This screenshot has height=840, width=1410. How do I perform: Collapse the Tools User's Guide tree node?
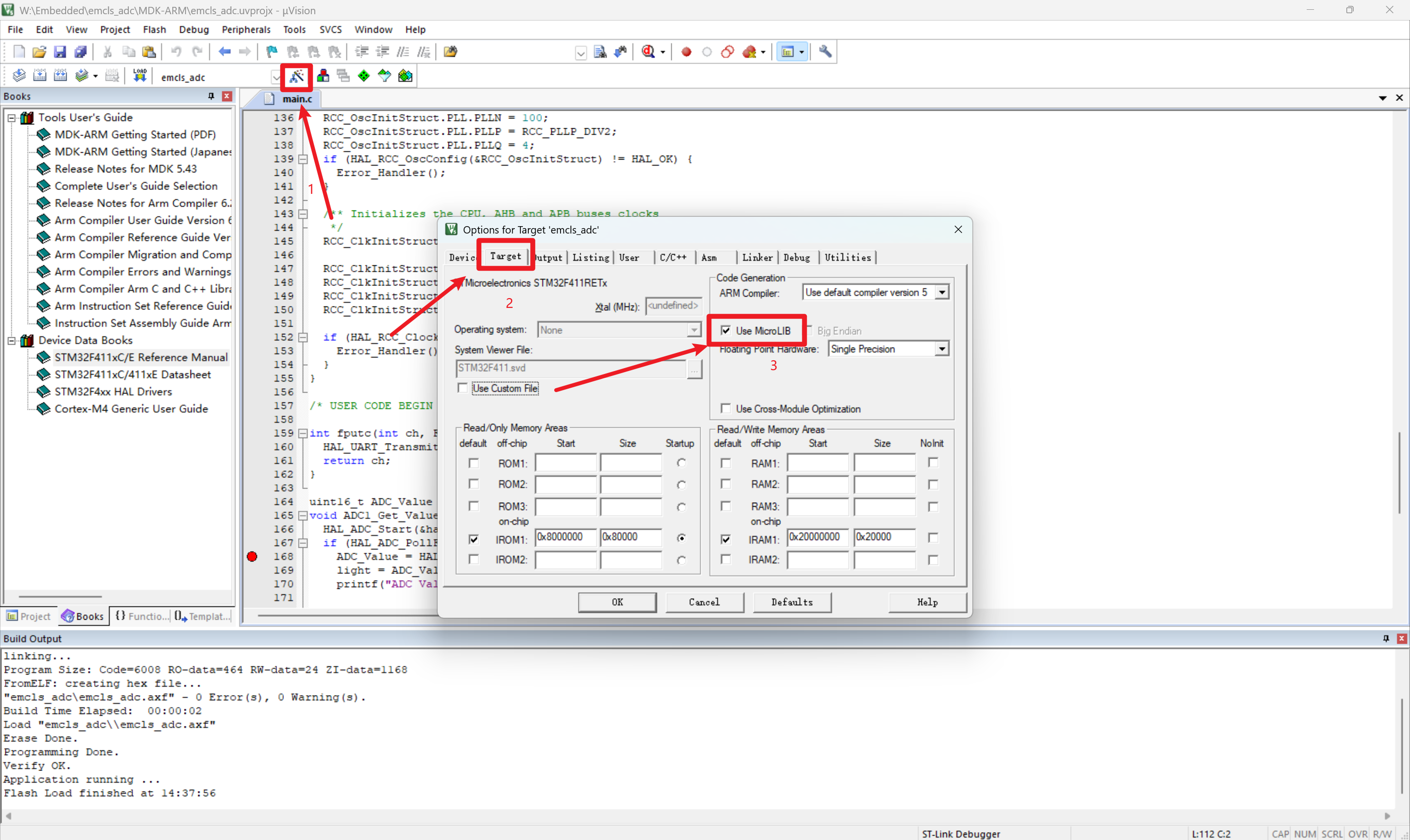point(11,118)
